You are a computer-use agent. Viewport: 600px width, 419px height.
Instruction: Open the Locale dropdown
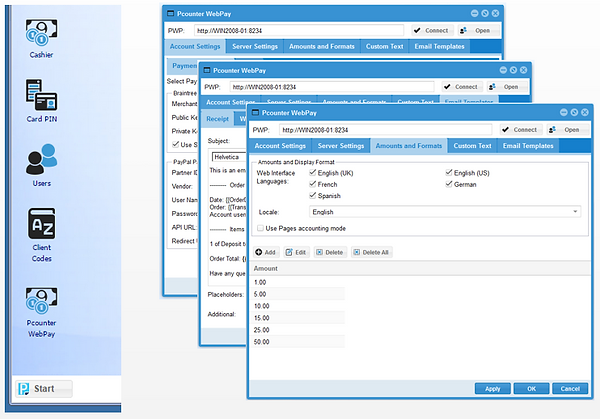pyautogui.click(x=445, y=212)
